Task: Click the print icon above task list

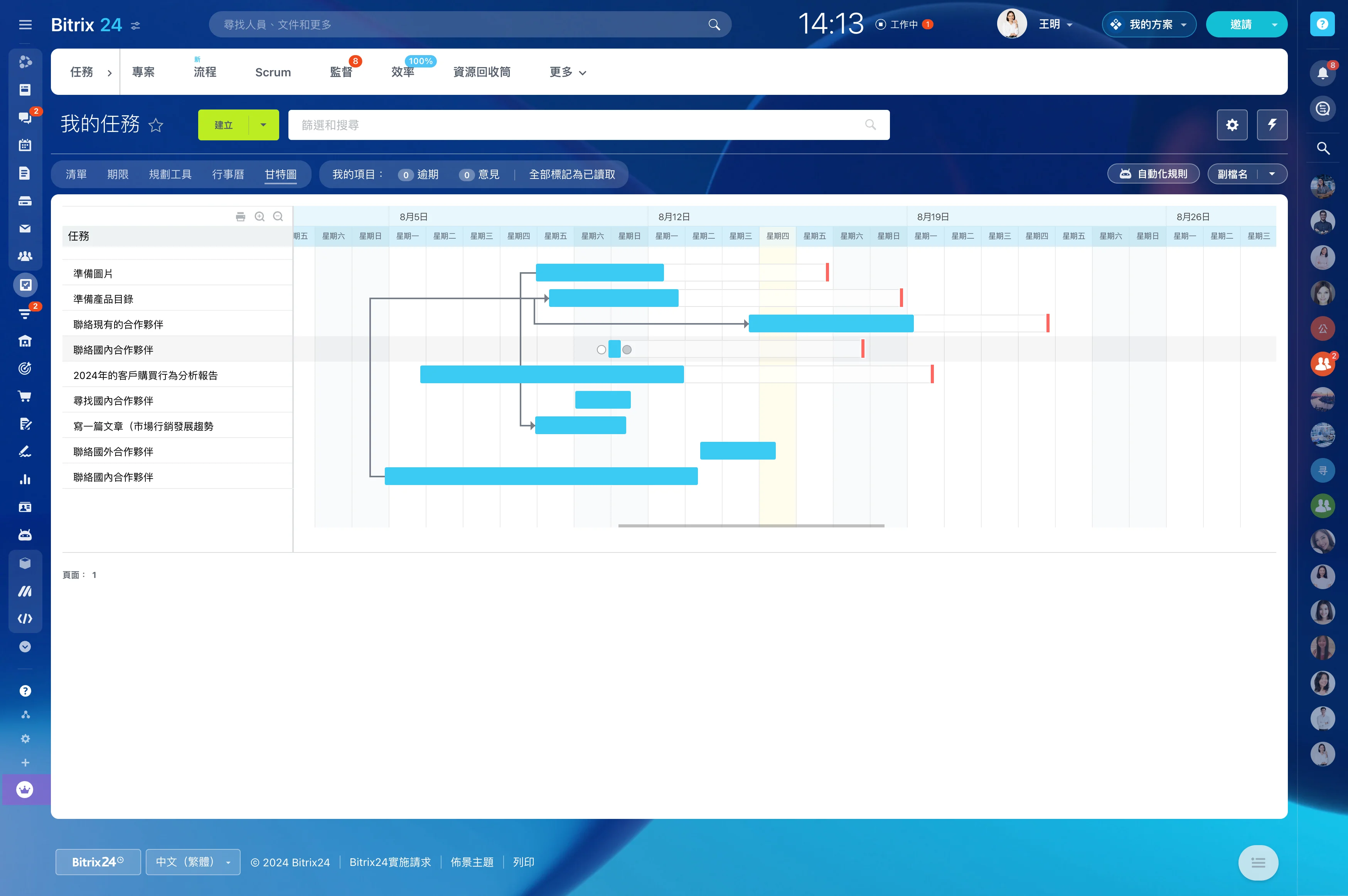Action: [241, 217]
